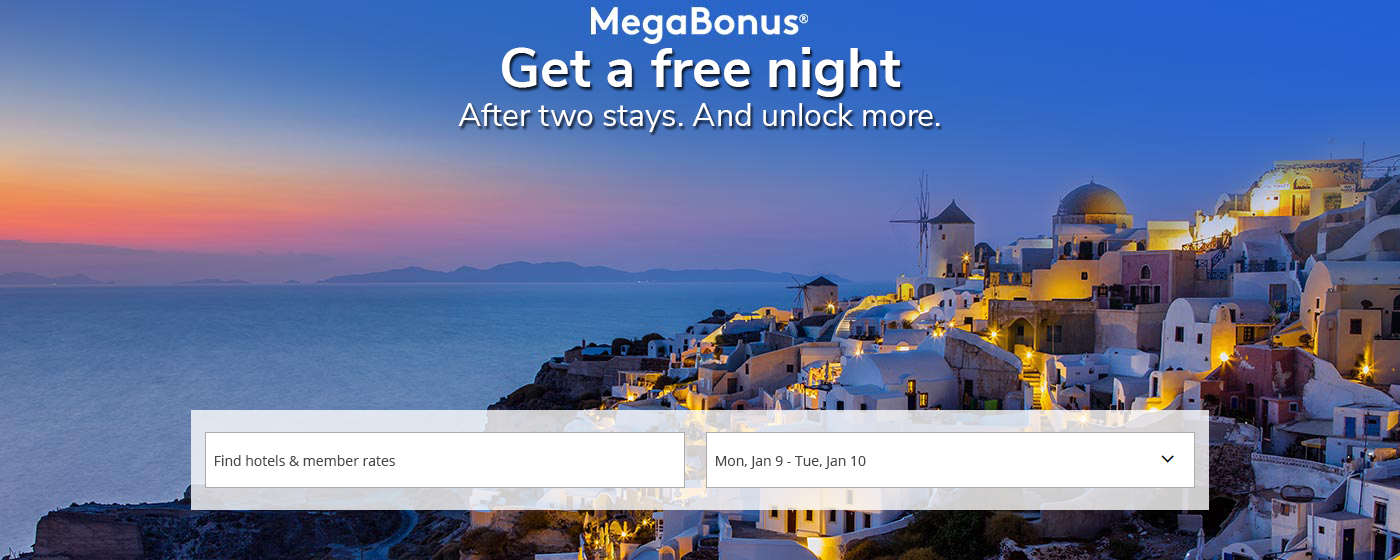
Task: Click the registered trademark symbol beside MegaBonus
Action: (803, 19)
